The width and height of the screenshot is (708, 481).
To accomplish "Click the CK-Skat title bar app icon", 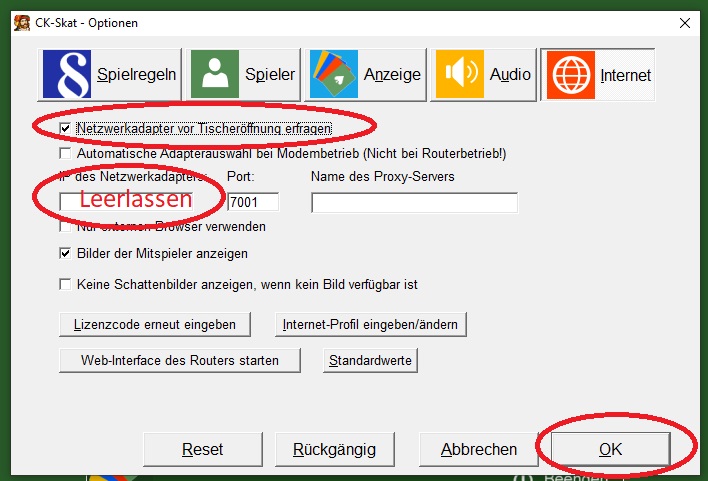I will coord(20,21).
